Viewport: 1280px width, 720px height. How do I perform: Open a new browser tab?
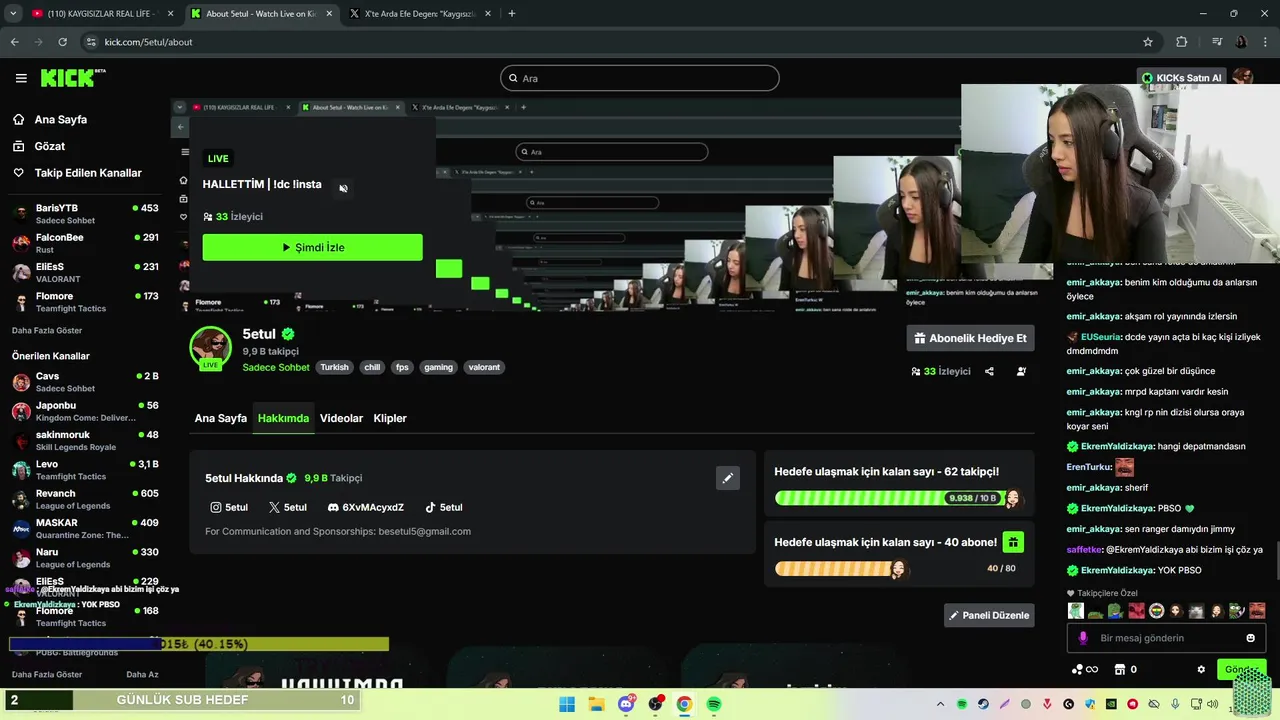[x=512, y=14]
